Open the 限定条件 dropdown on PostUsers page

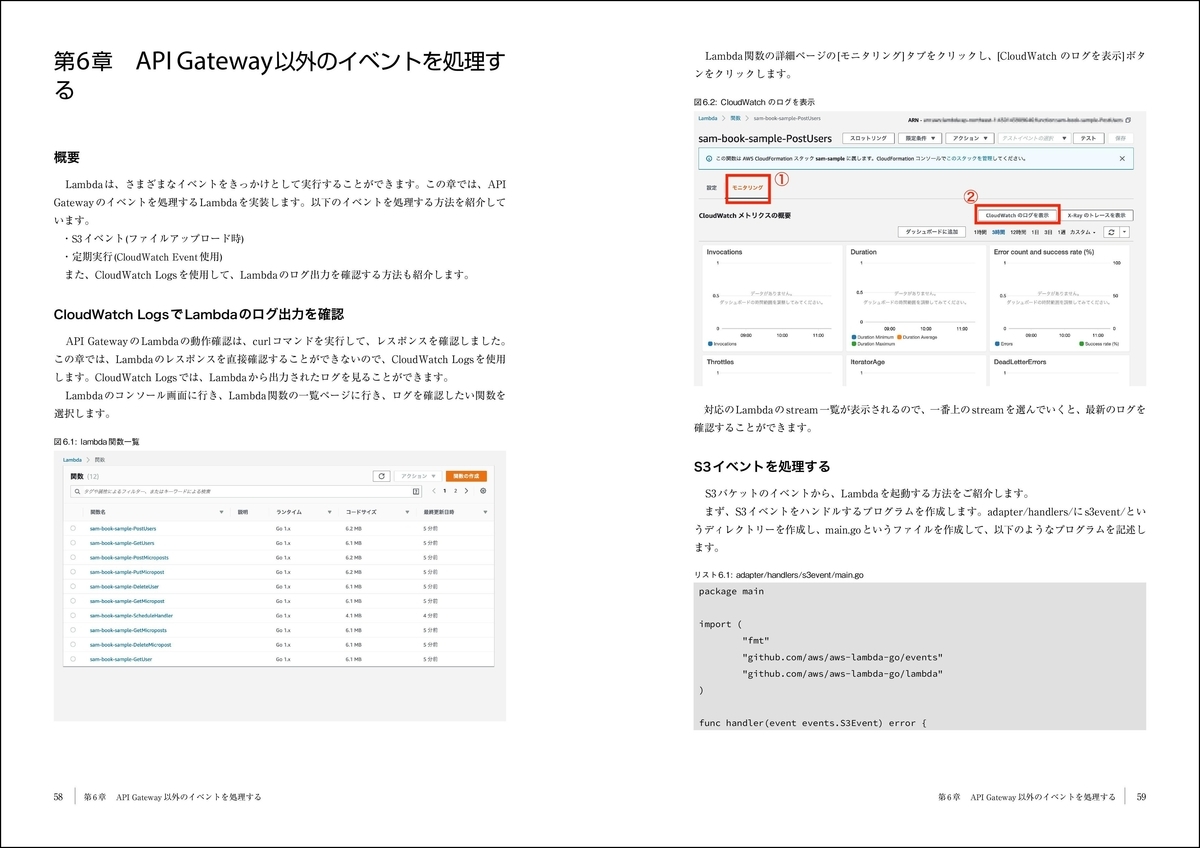[x=919, y=138]
